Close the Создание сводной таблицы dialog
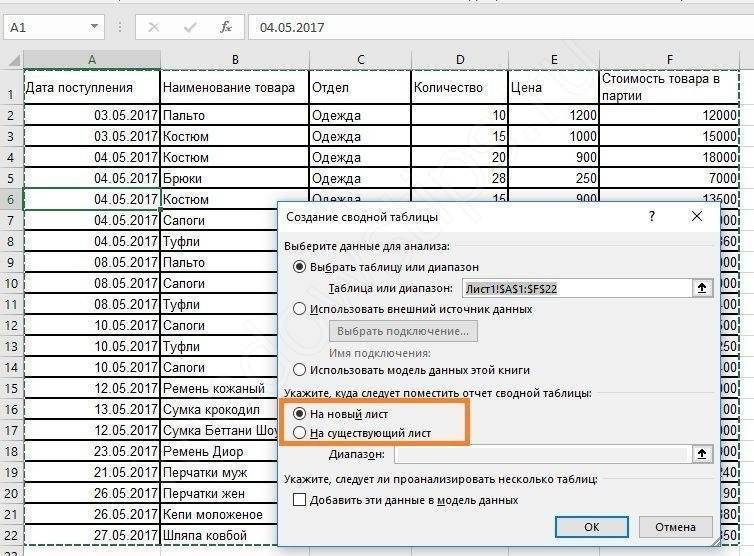Image resolution: width=754 pixels, height=556 pixels. (699, 216)
